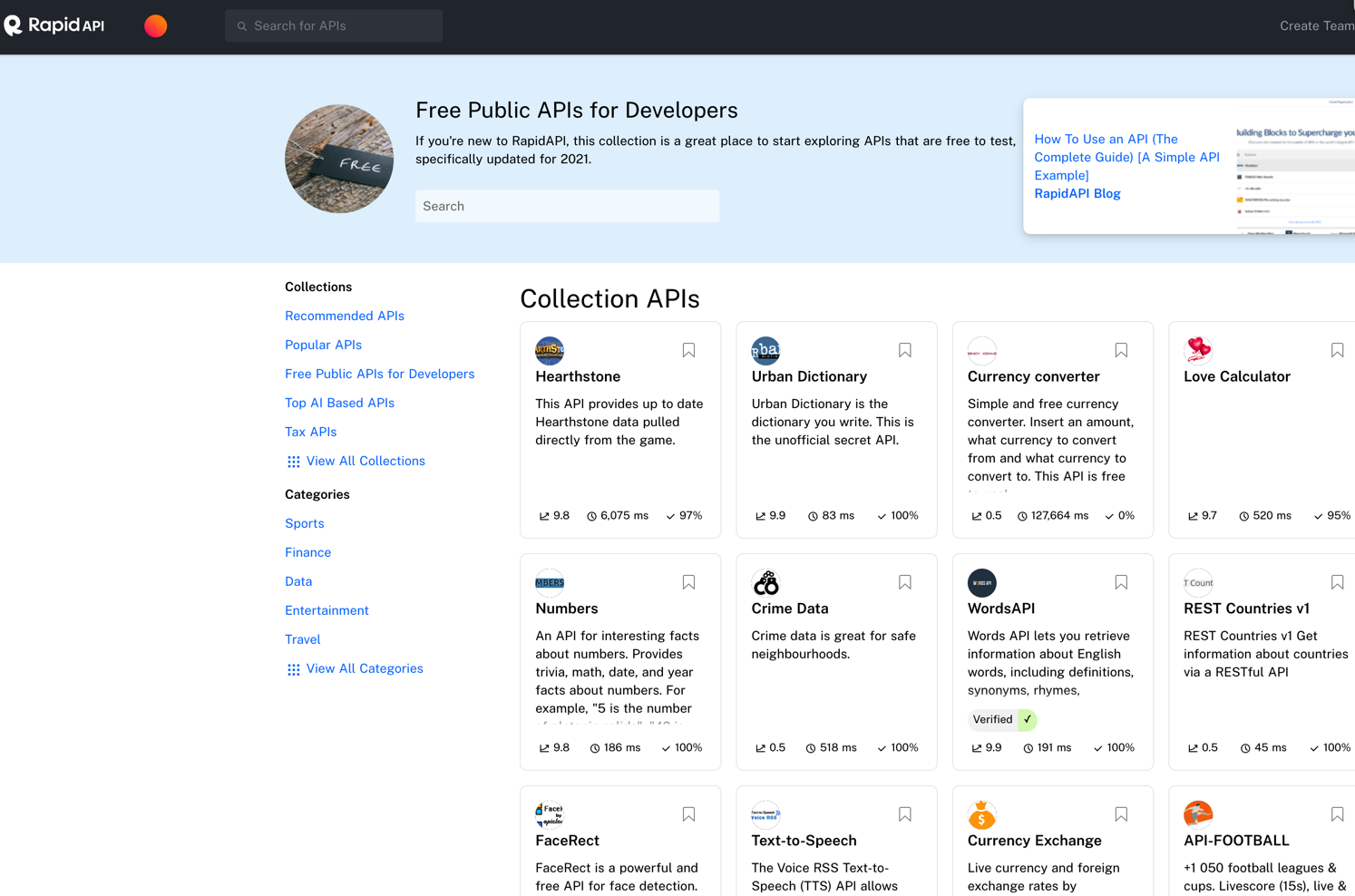
Task: Click the grid icon beside View All Categories
Action: click(x=294, y=669)
